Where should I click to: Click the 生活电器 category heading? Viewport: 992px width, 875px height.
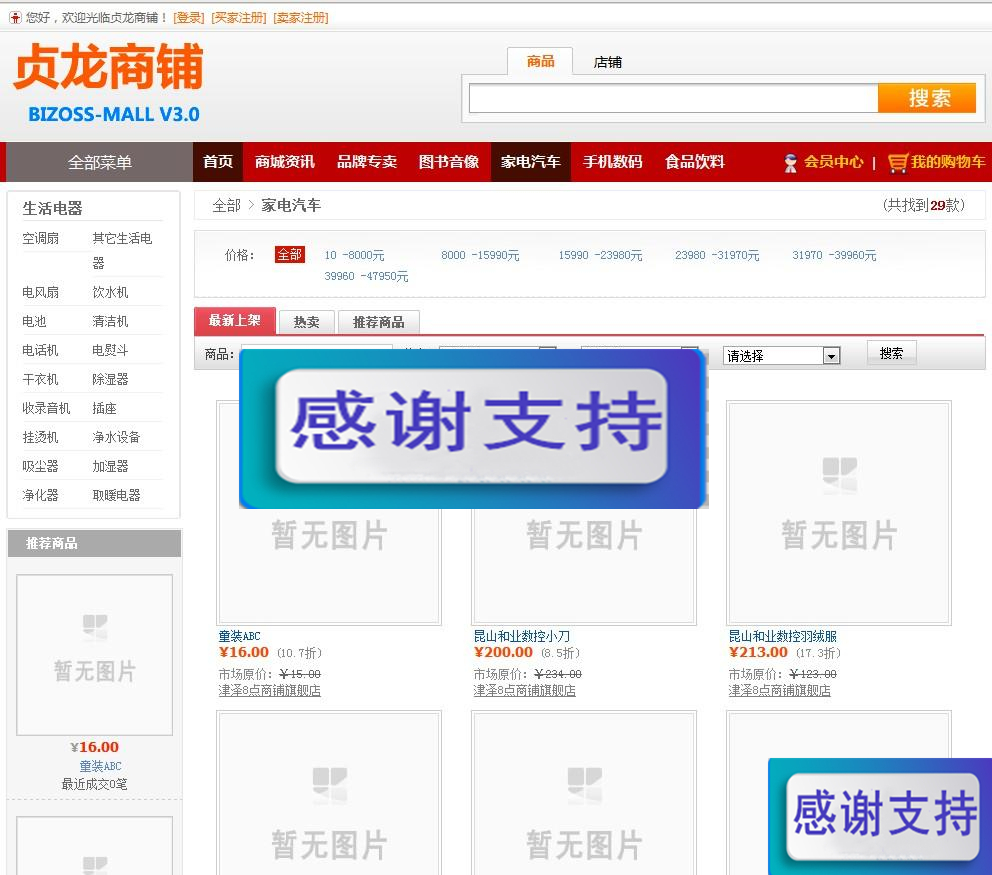click(53, 208)
